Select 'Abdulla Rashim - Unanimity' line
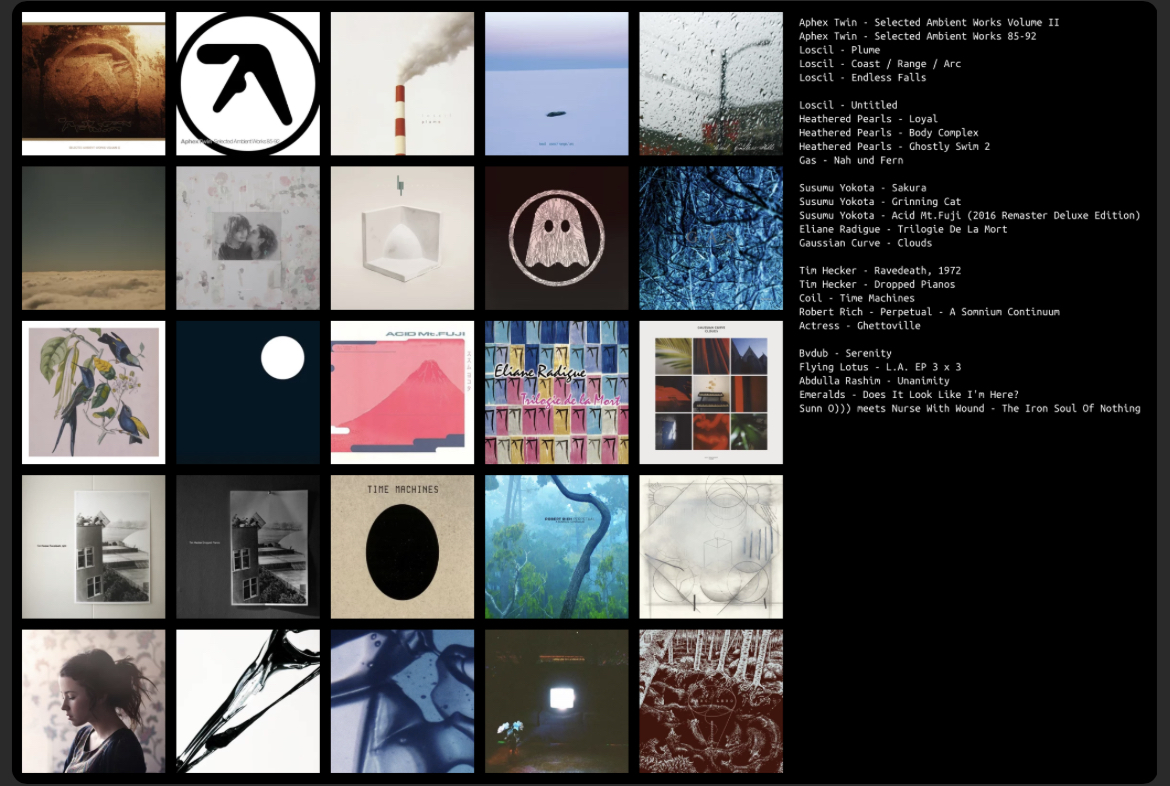1170x786 pixels. pyautogui.click(x=874, y=381)
